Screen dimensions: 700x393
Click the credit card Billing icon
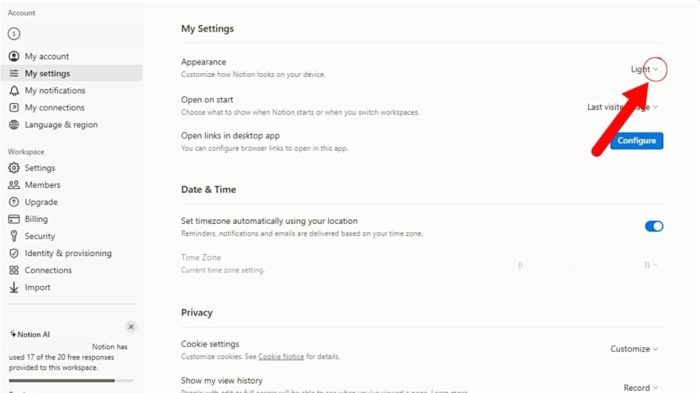click(14, 219)
